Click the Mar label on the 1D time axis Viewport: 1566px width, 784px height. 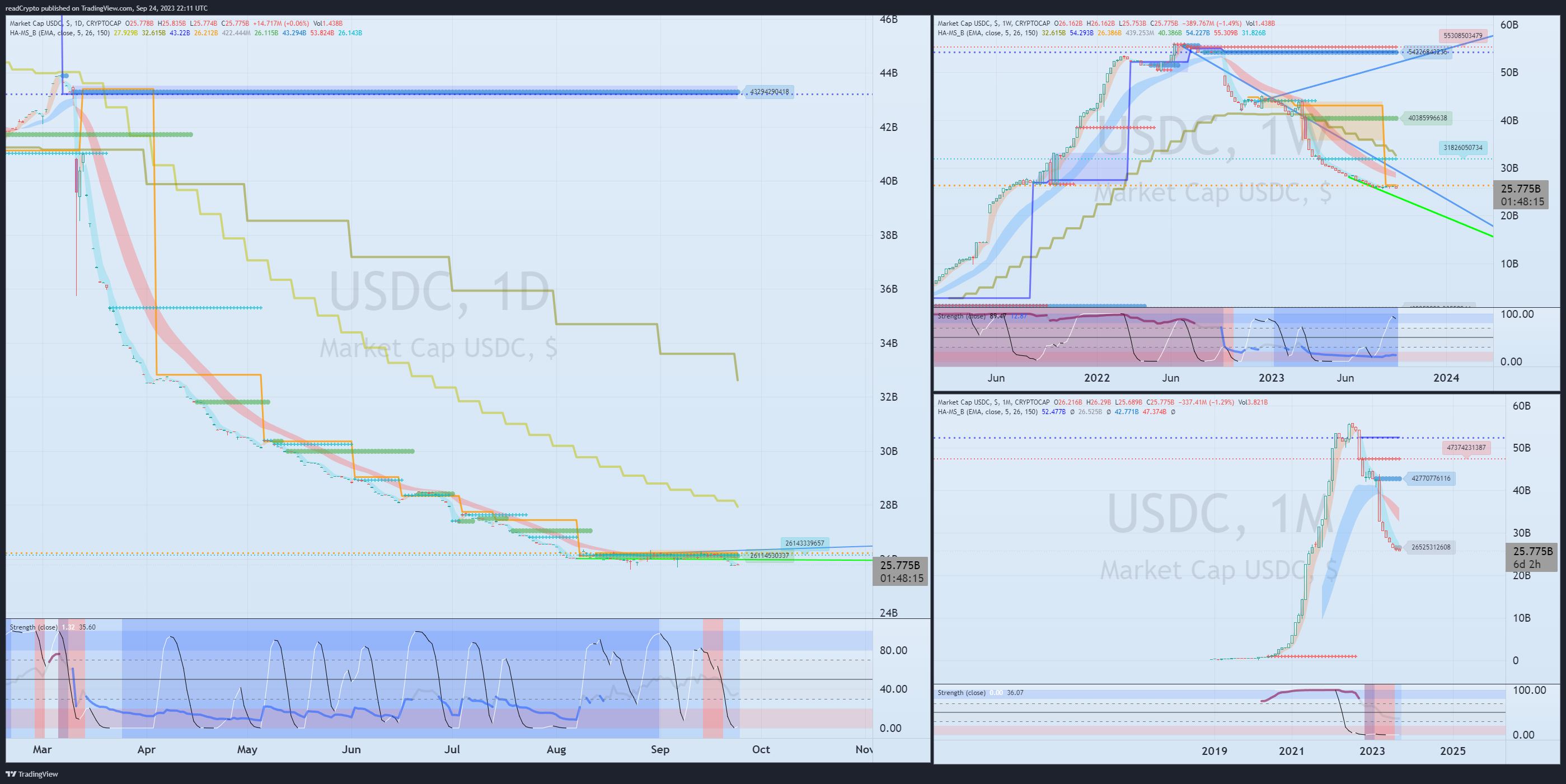tap(42, 749)
